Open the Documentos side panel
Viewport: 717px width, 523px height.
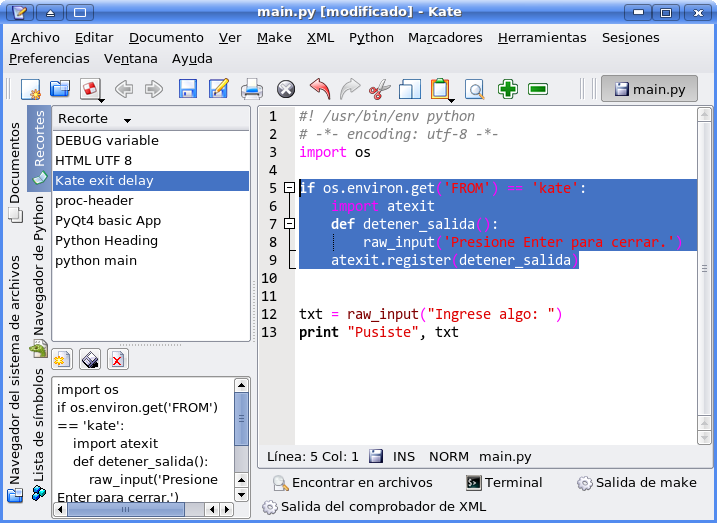tap(15, 172)
